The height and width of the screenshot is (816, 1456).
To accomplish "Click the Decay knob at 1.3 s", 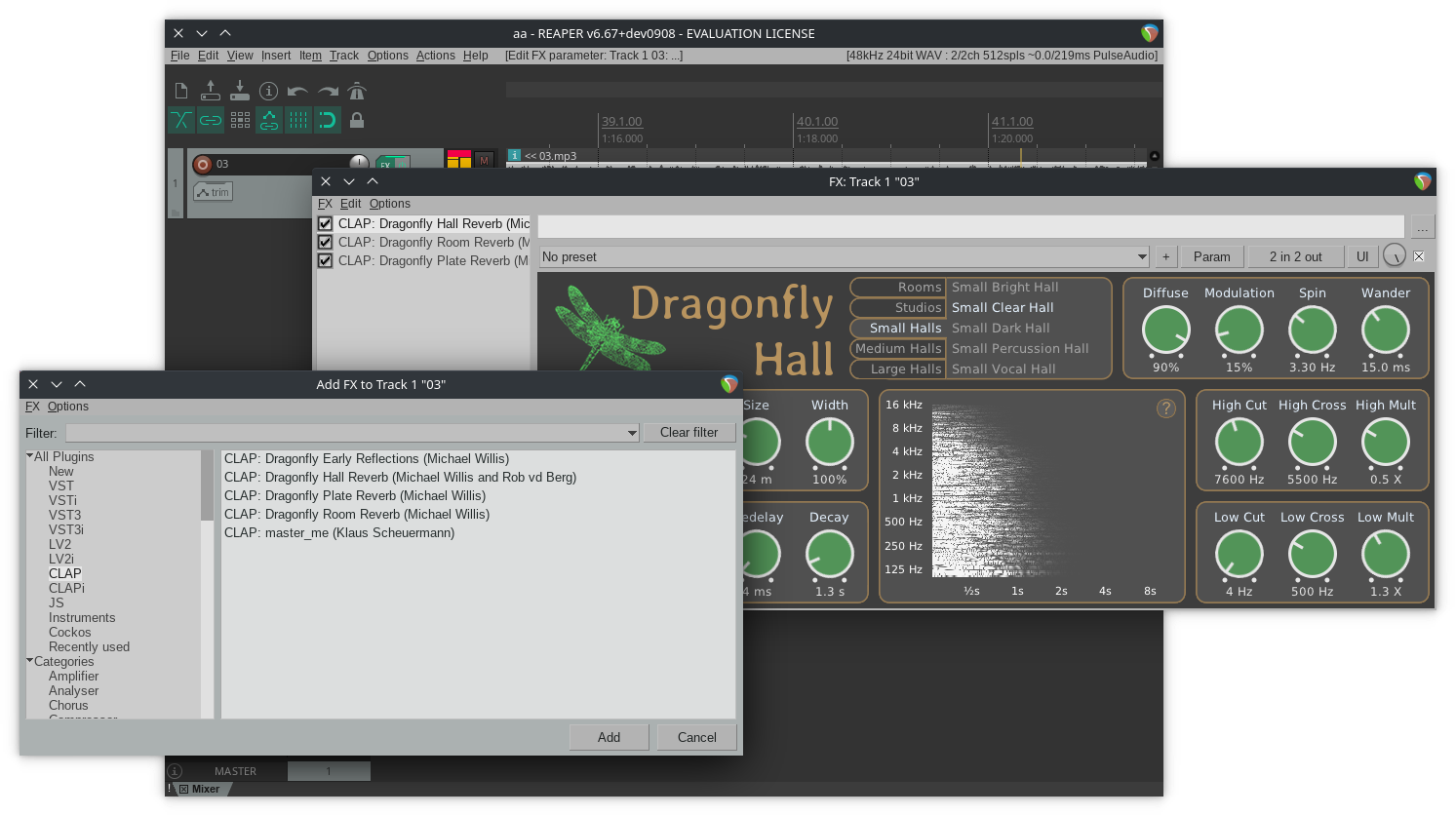I will [830, 555].
